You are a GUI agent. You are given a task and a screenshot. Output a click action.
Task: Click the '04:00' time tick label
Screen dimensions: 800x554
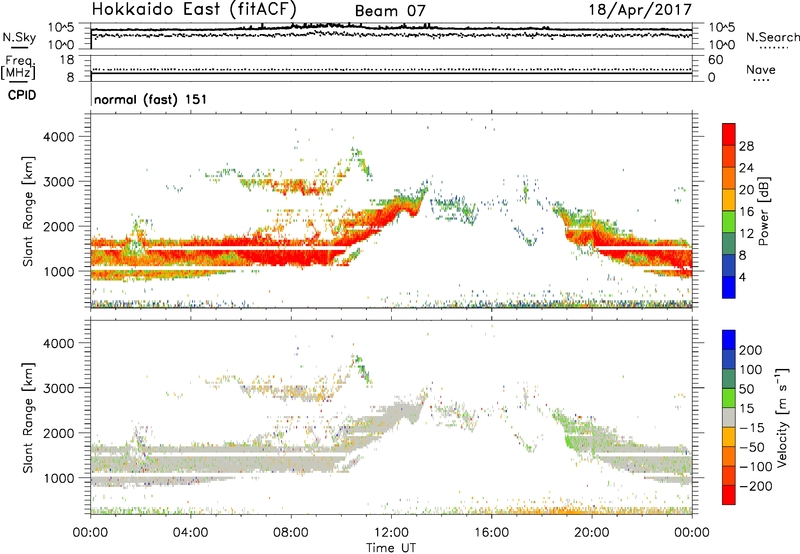pyautogui.click(x=190, y=533)
